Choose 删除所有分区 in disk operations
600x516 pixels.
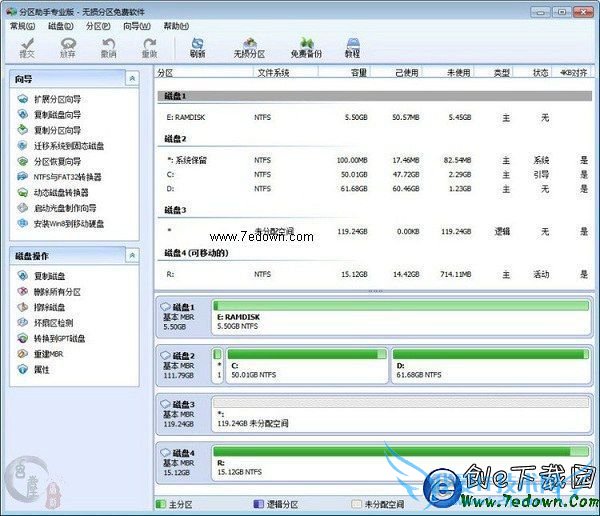49,292
